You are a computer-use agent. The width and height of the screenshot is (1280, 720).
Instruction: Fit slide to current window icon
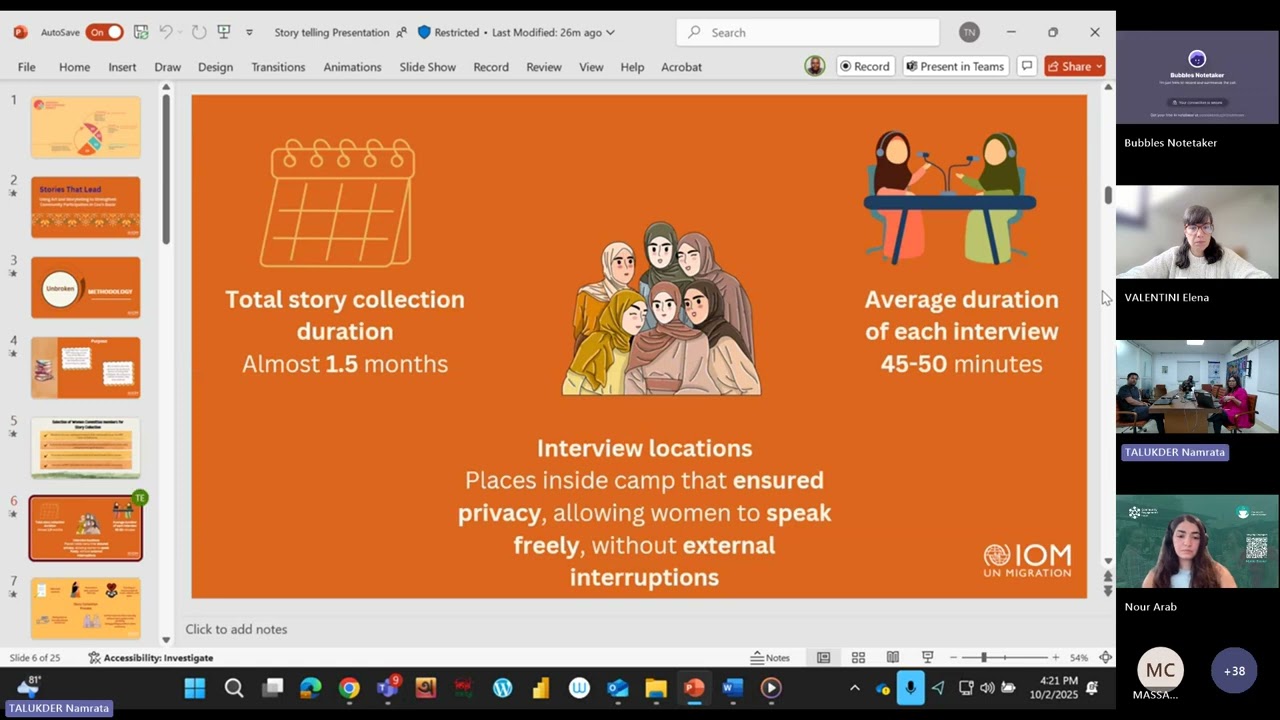point(1105,658)
